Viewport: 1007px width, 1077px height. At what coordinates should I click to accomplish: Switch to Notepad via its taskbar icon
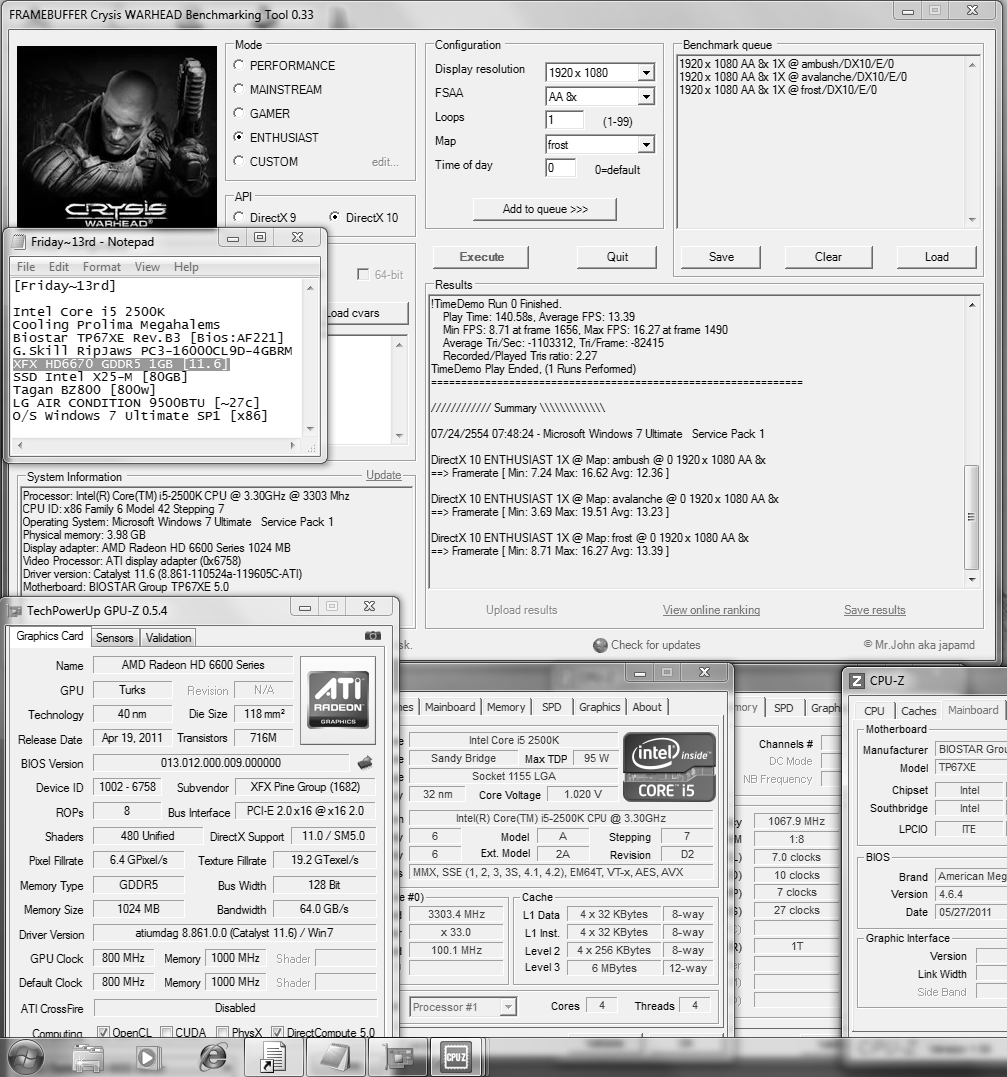(x=336, y=1057)
